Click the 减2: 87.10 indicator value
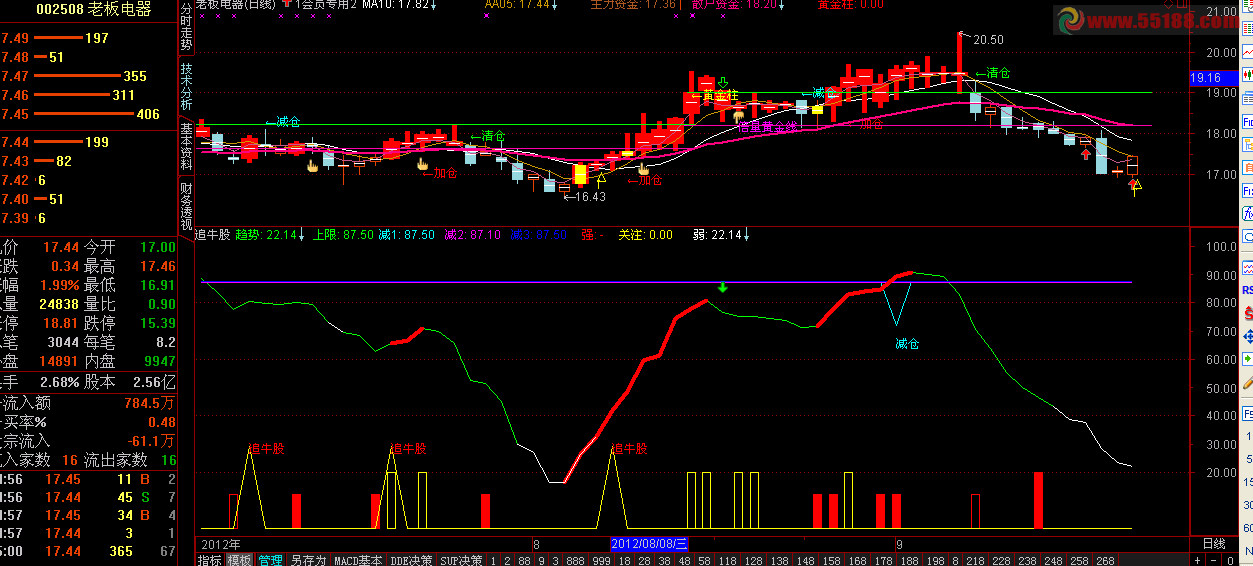Image resolution: width=1253 pixels, height=566 pixels. [472, 235]
